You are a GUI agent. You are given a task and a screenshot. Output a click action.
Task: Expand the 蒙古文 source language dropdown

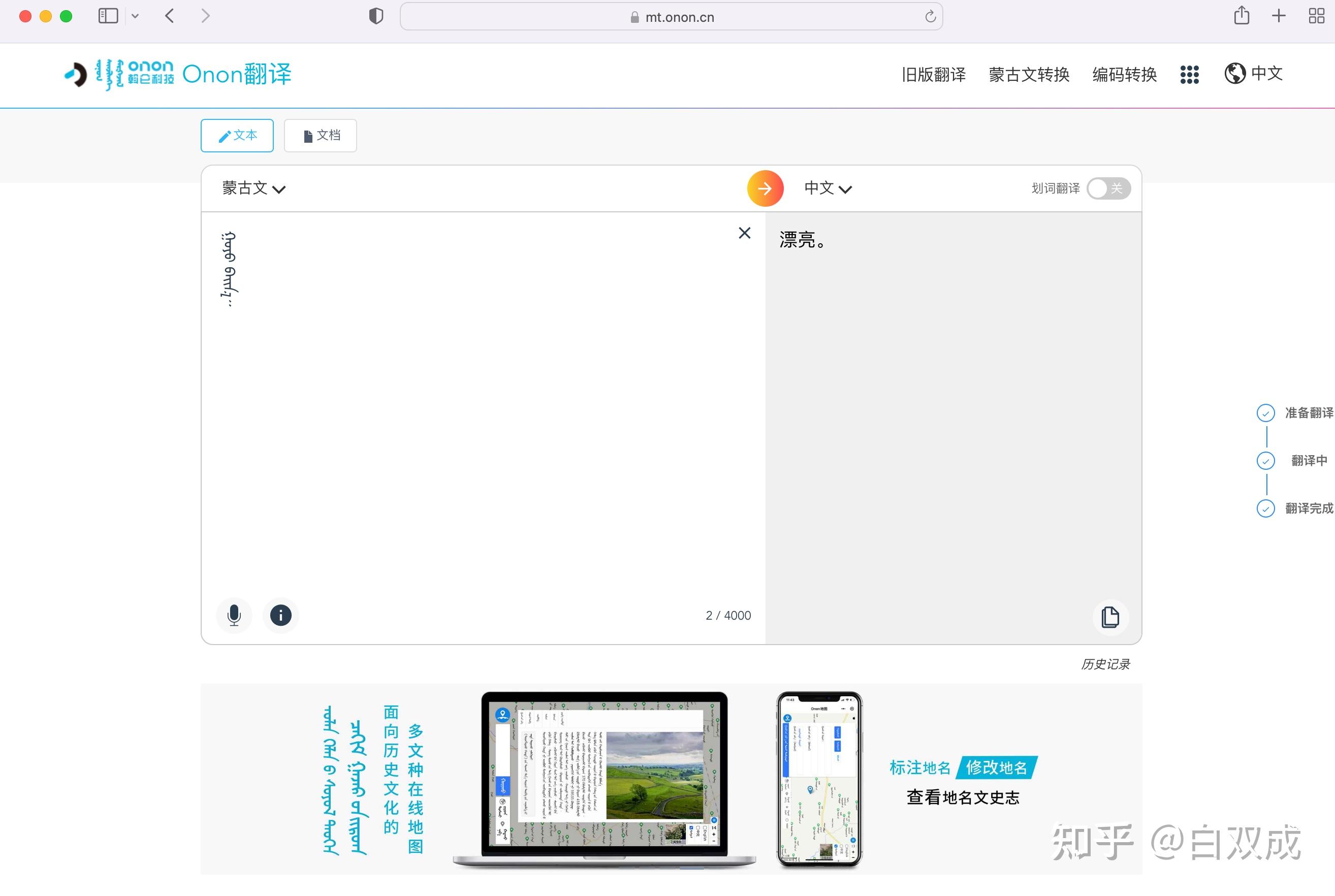coord(254,188)
